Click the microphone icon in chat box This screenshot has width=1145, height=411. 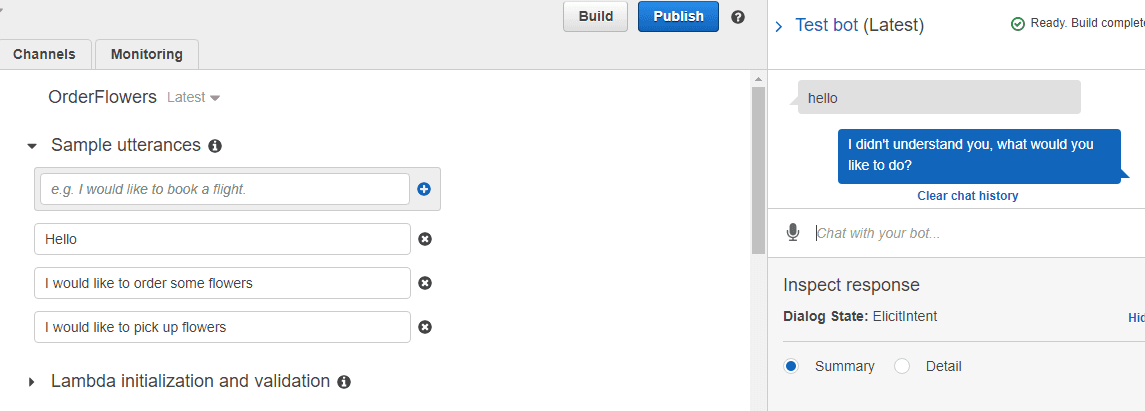click(x=792, y=233)
